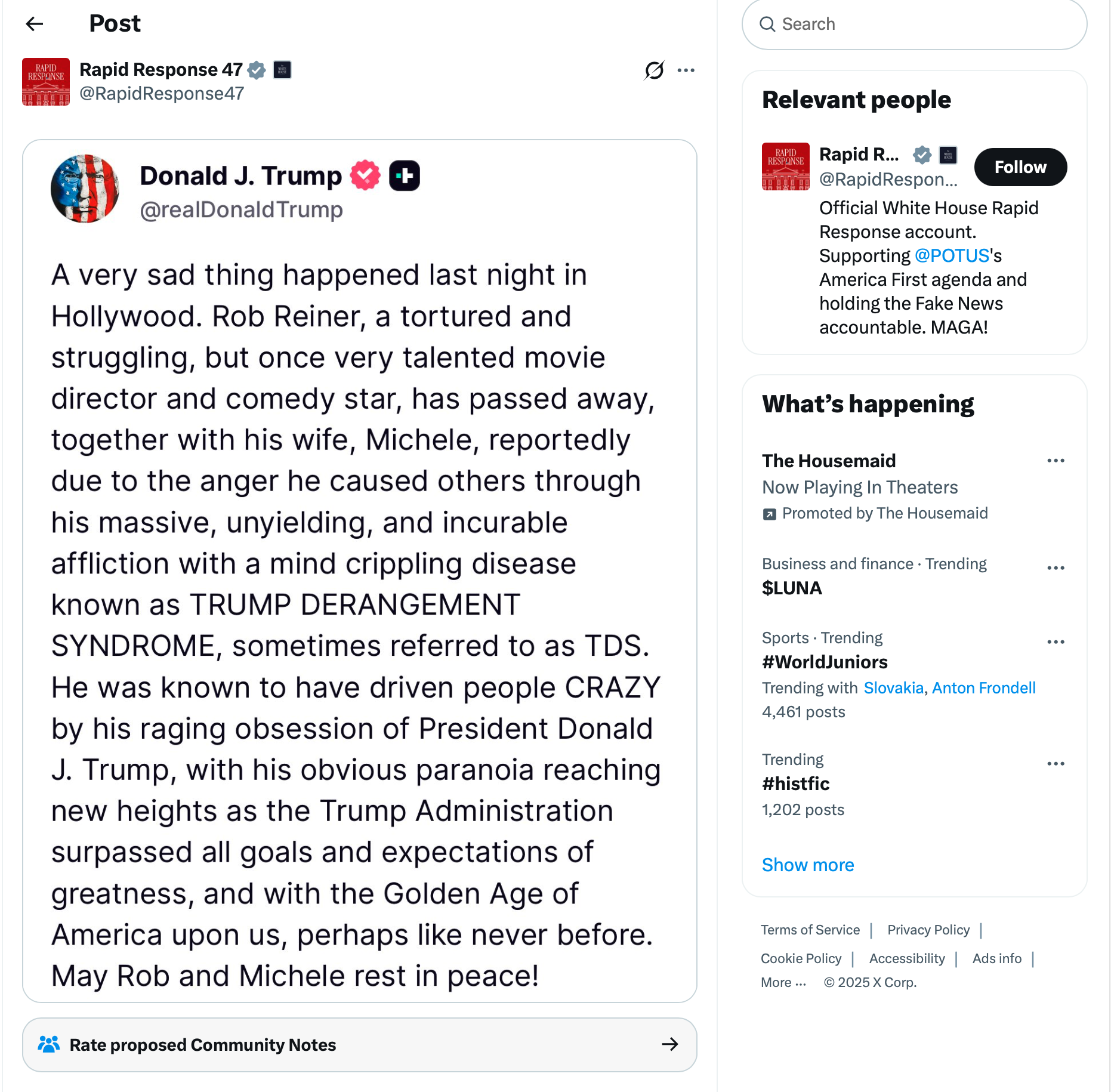The height and width of the screenshot is (1092, 1111).
Task: Open more options for the $LUNA trend
Action: coord(1056,567)
